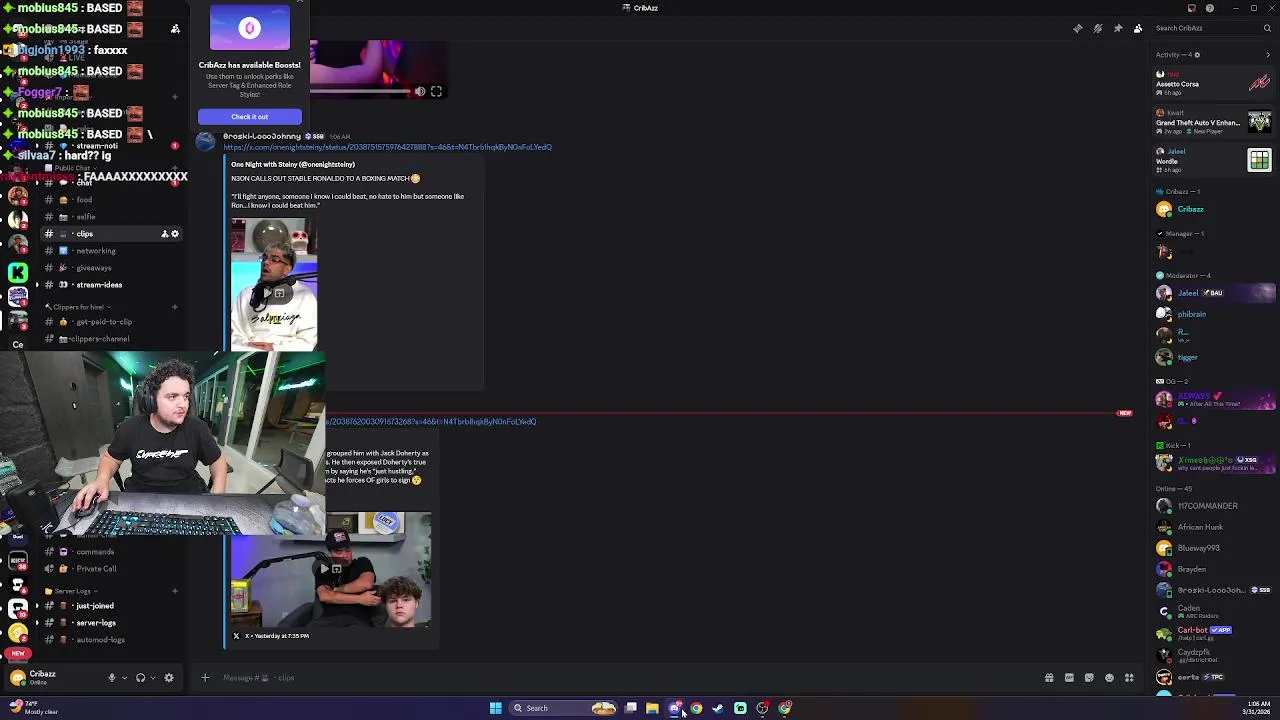Open member 117COMMANDER's profile
The width and height of the screenshot is (1280, 720).
[1214, 506]
